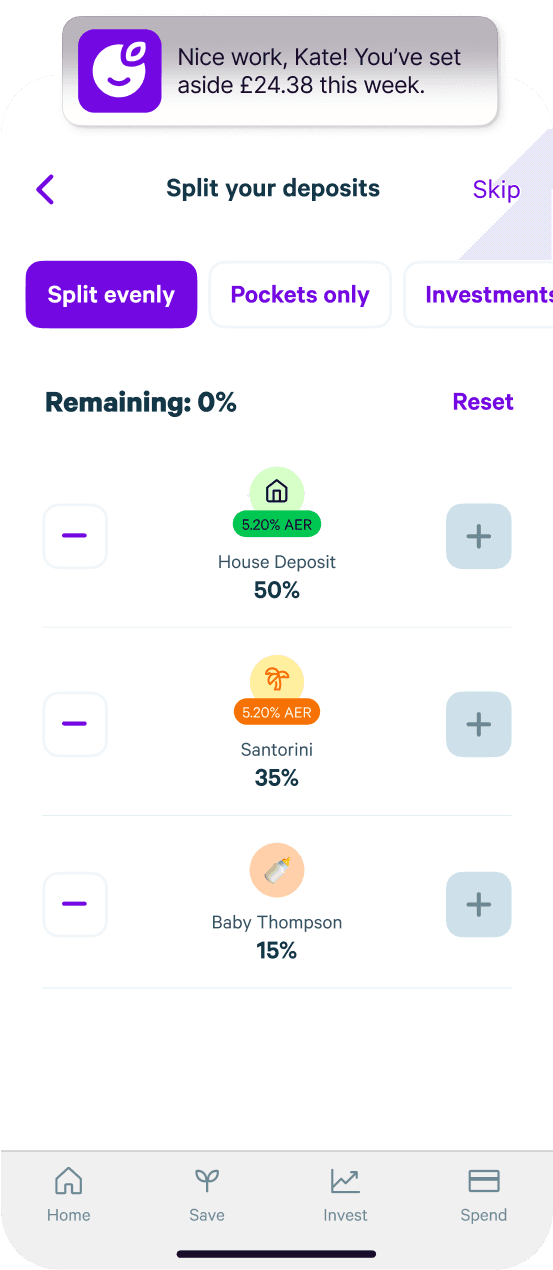Open the Save sprout icon tab
The image size is (553, 1270).
click(x=207, y=1181)
